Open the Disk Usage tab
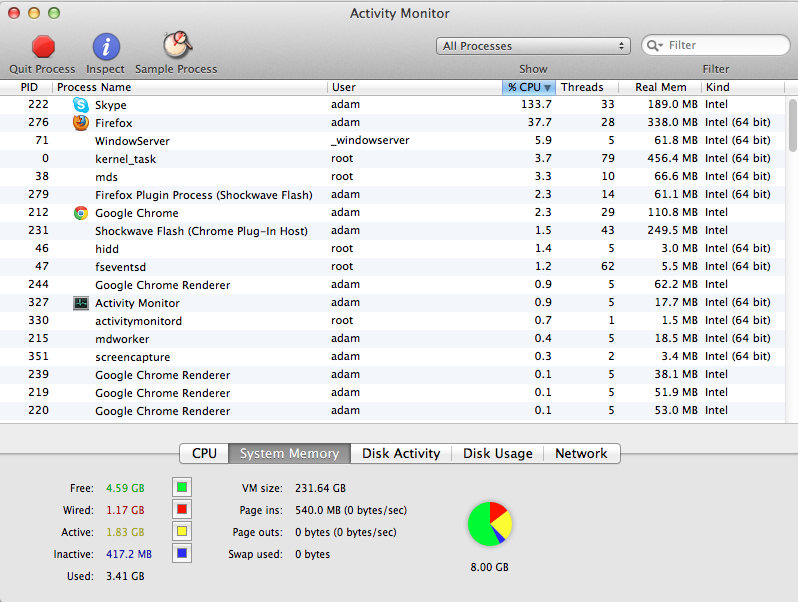798x602 pixels. 498,453
